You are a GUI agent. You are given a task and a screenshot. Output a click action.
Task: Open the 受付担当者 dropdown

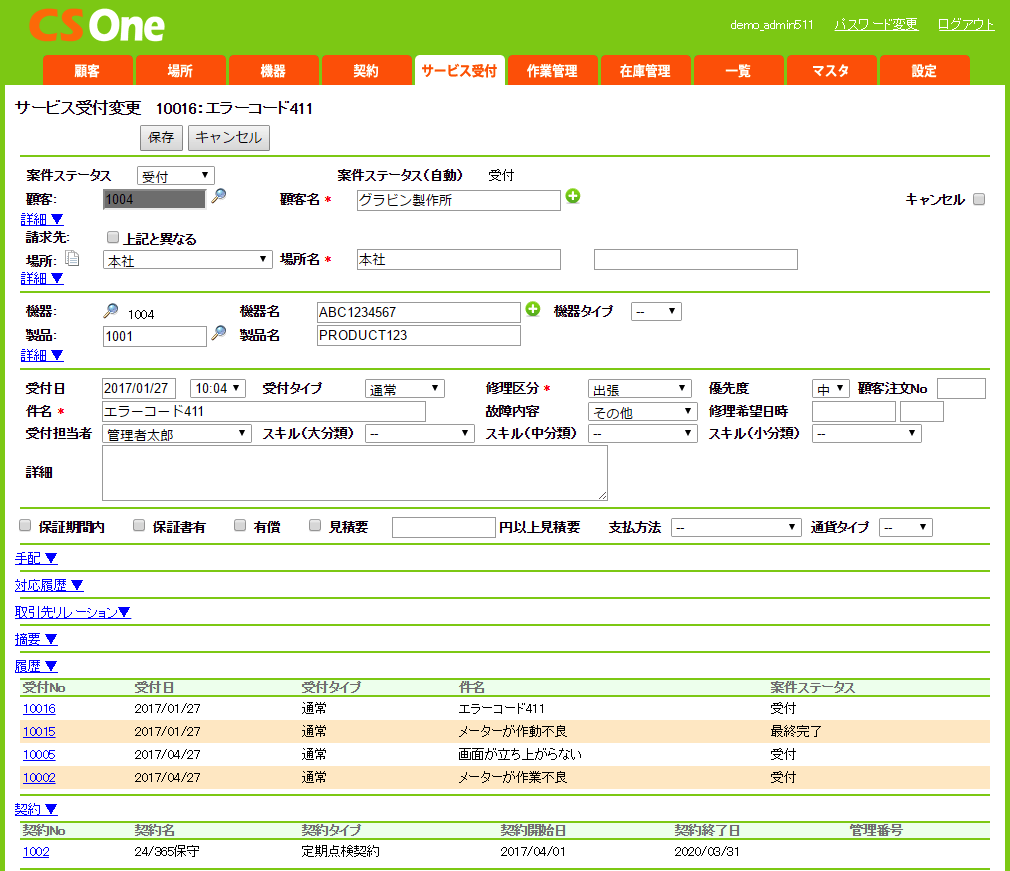(x=176, y=434)
